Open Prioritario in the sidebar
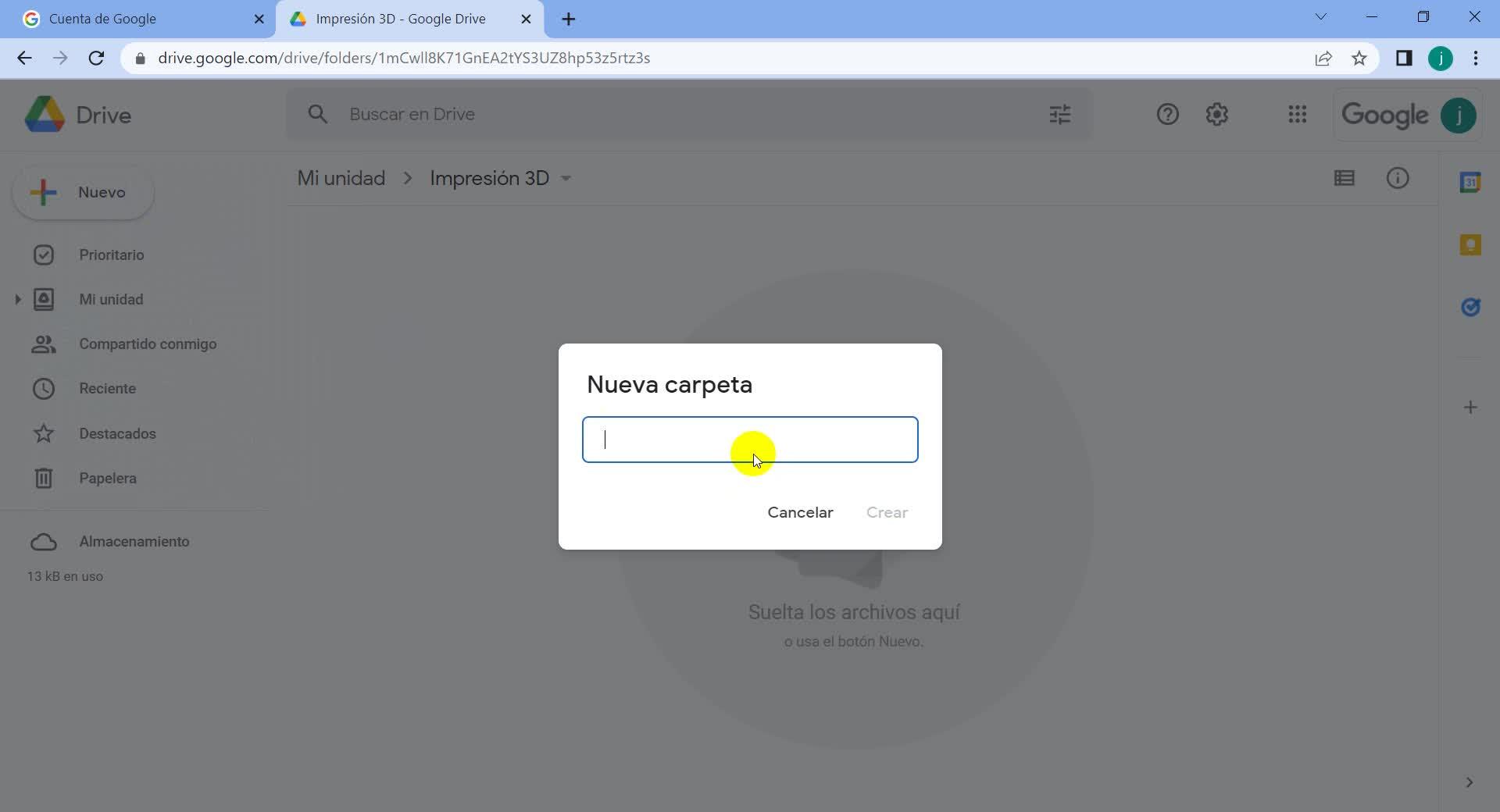Screen dimensions: 1500x812 tap(111, 255)
